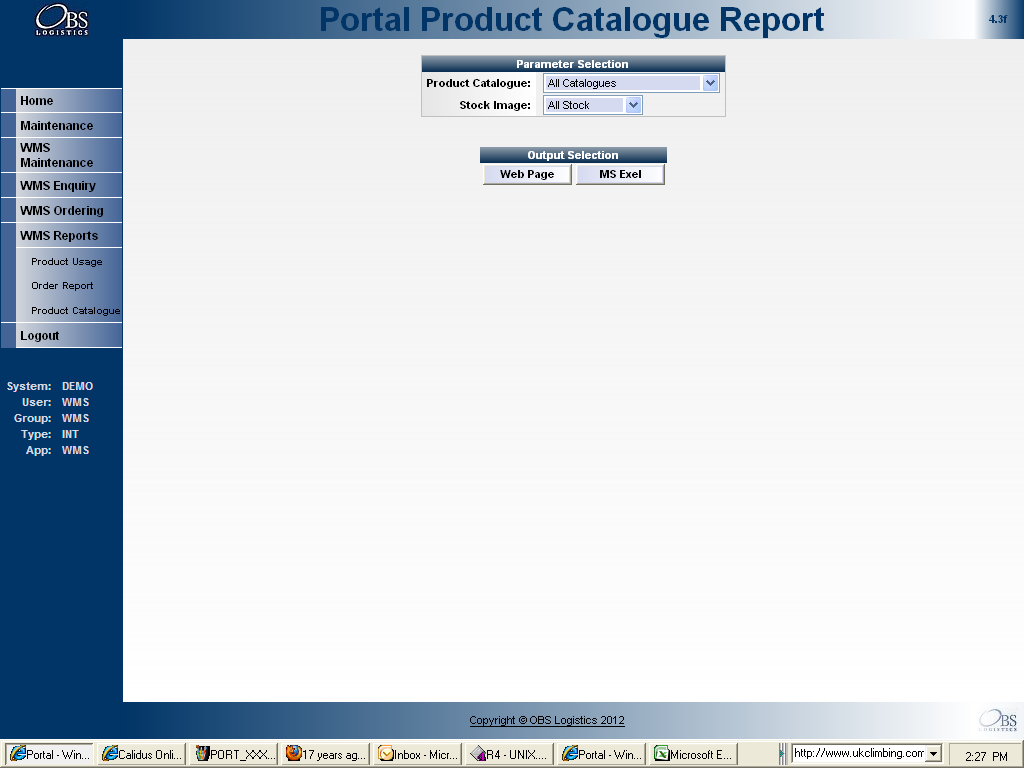1024x768 pixels.
Task: Click the version number 4.3f
Action: coord(997,19)
